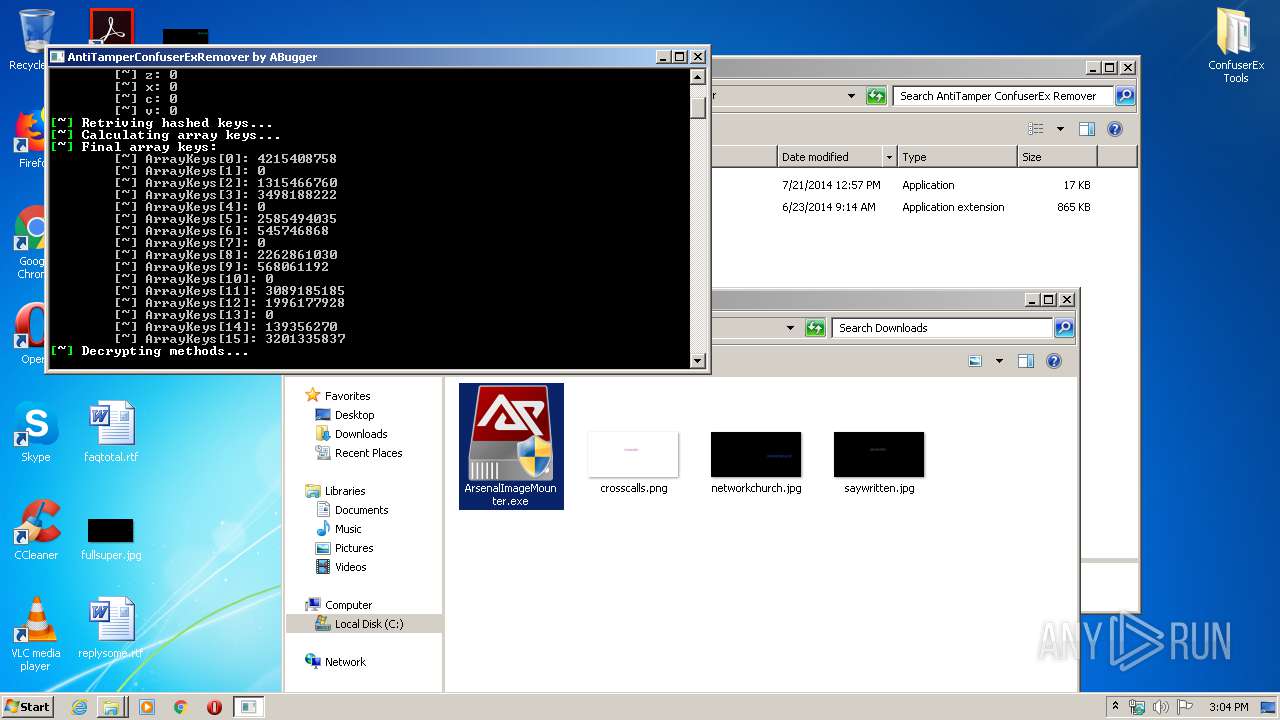The height and width of the screenshot is (720, 1280).
Task: Select Libraries in the navigation pane
Action: click(x=344, y=491)
